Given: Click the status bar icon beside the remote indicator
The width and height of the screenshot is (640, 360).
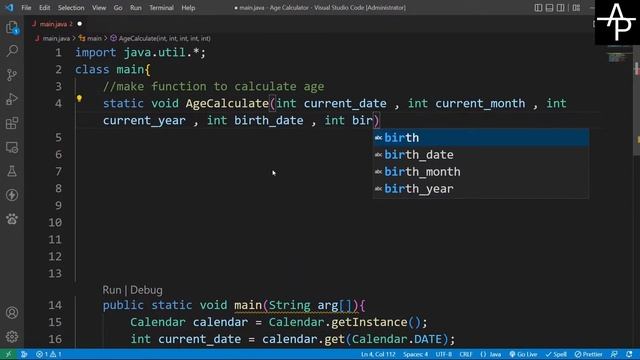Looking at the screenshot, I should pyautogui.click(x=24, y=354).
